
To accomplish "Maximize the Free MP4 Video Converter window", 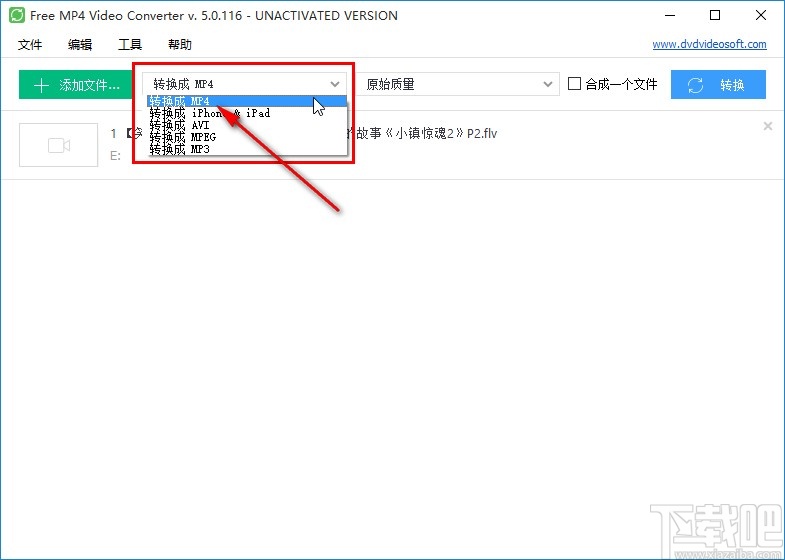I will (x=715, y=16).
